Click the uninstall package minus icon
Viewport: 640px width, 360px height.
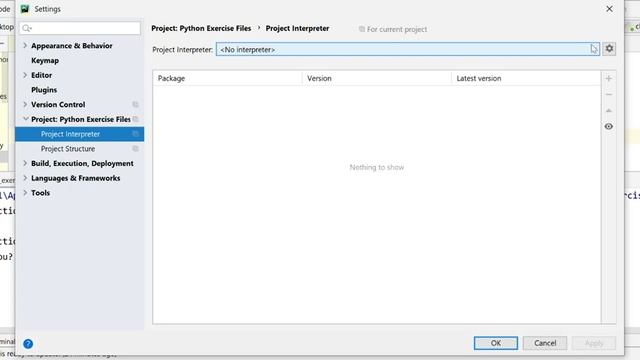[609, 94]
